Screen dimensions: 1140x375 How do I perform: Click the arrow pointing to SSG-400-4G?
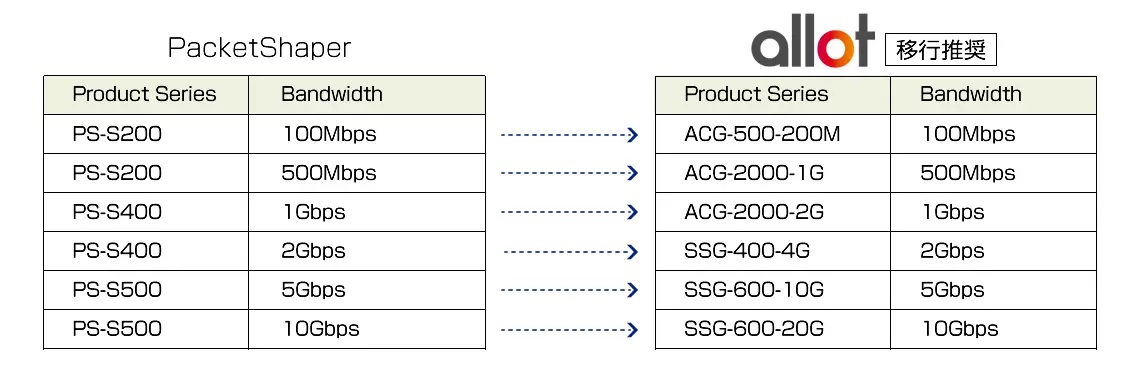(571, 251)
